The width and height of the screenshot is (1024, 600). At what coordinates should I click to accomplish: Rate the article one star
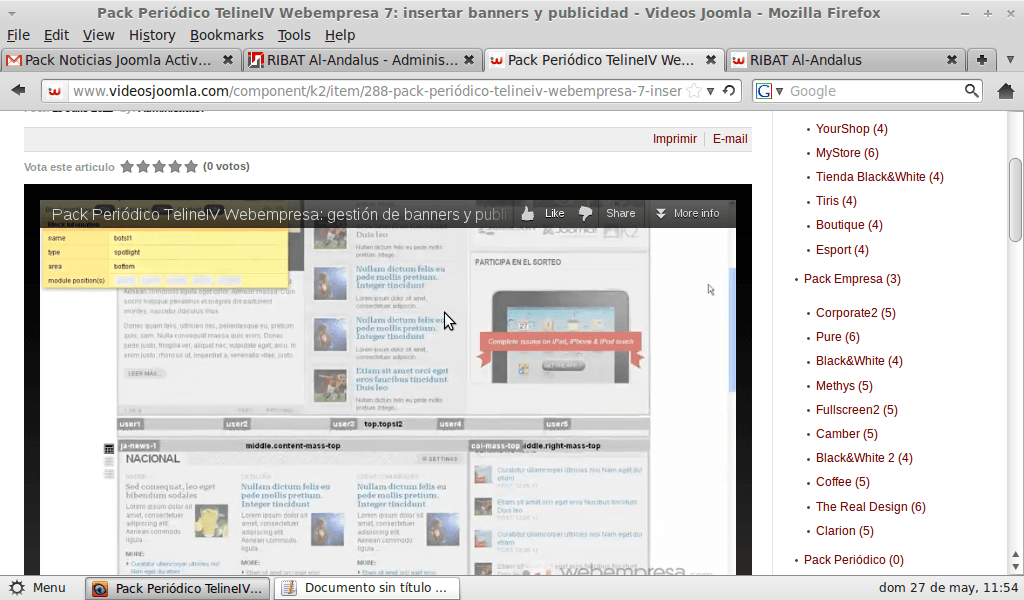point(127,166)
